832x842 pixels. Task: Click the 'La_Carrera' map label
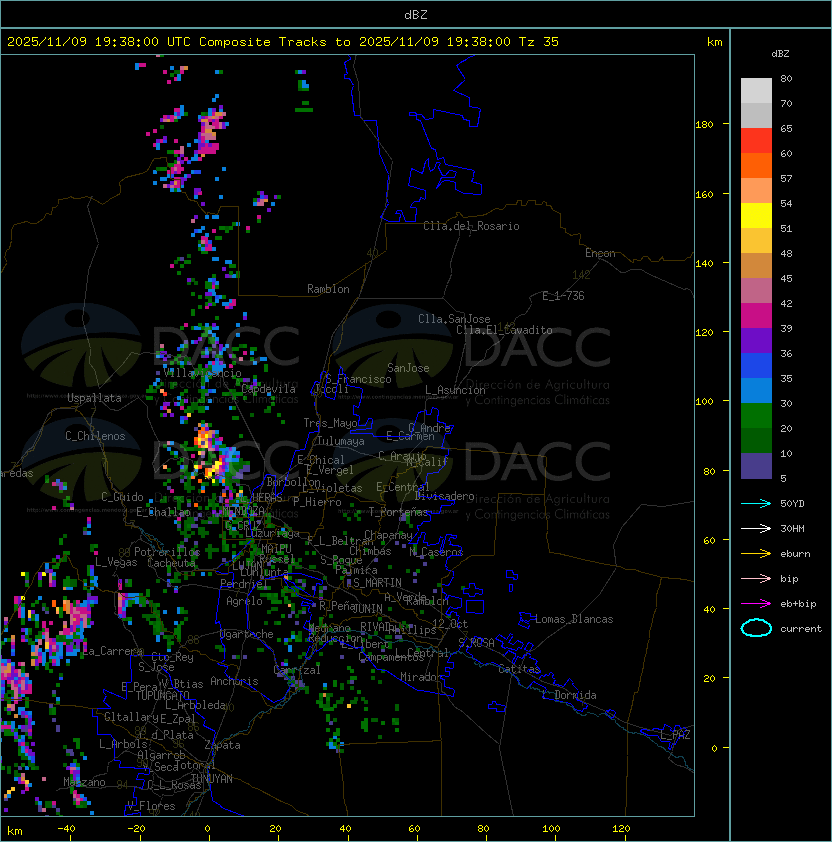[x=113, y=651]
